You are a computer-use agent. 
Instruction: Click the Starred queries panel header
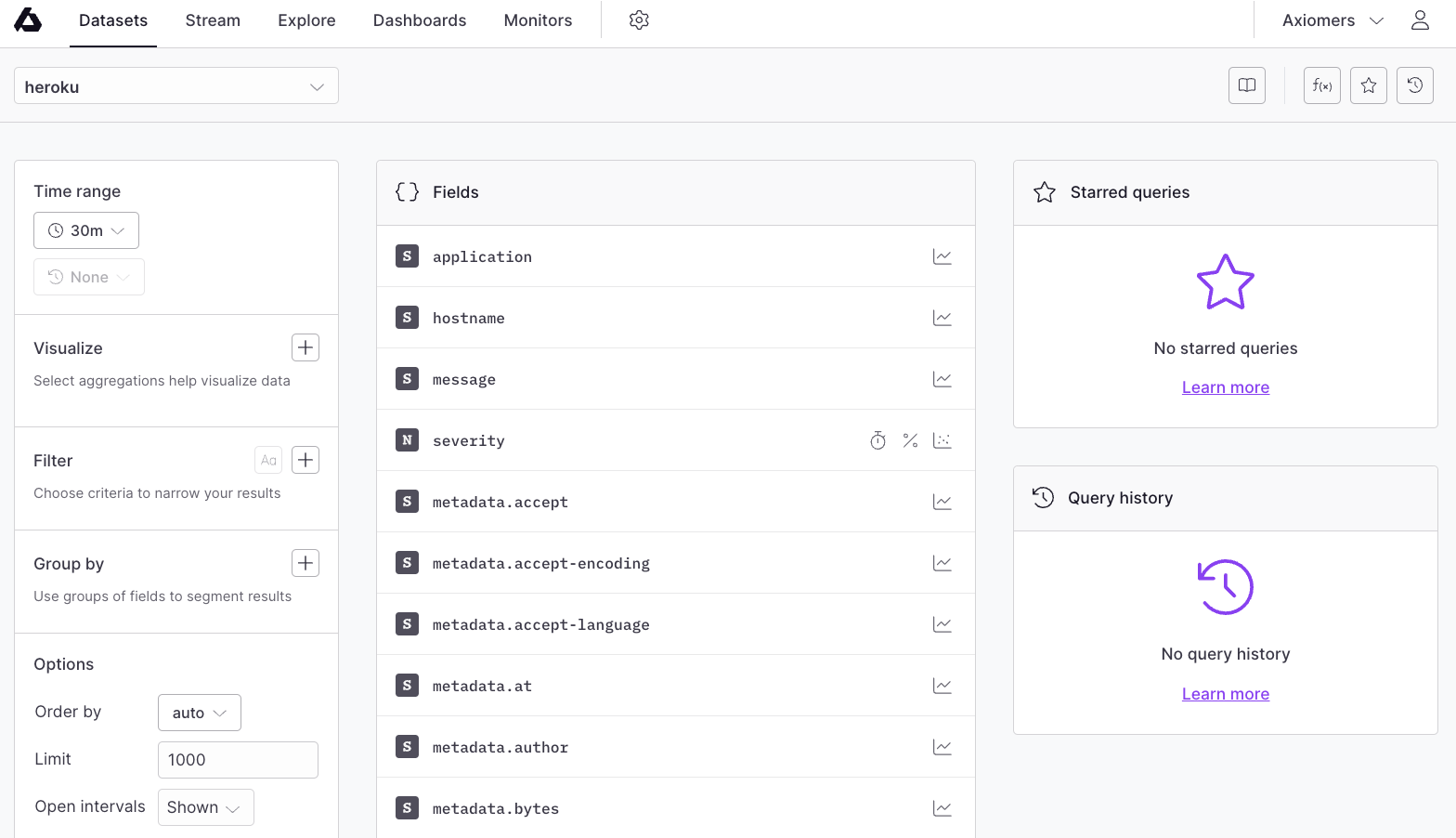1226,192
